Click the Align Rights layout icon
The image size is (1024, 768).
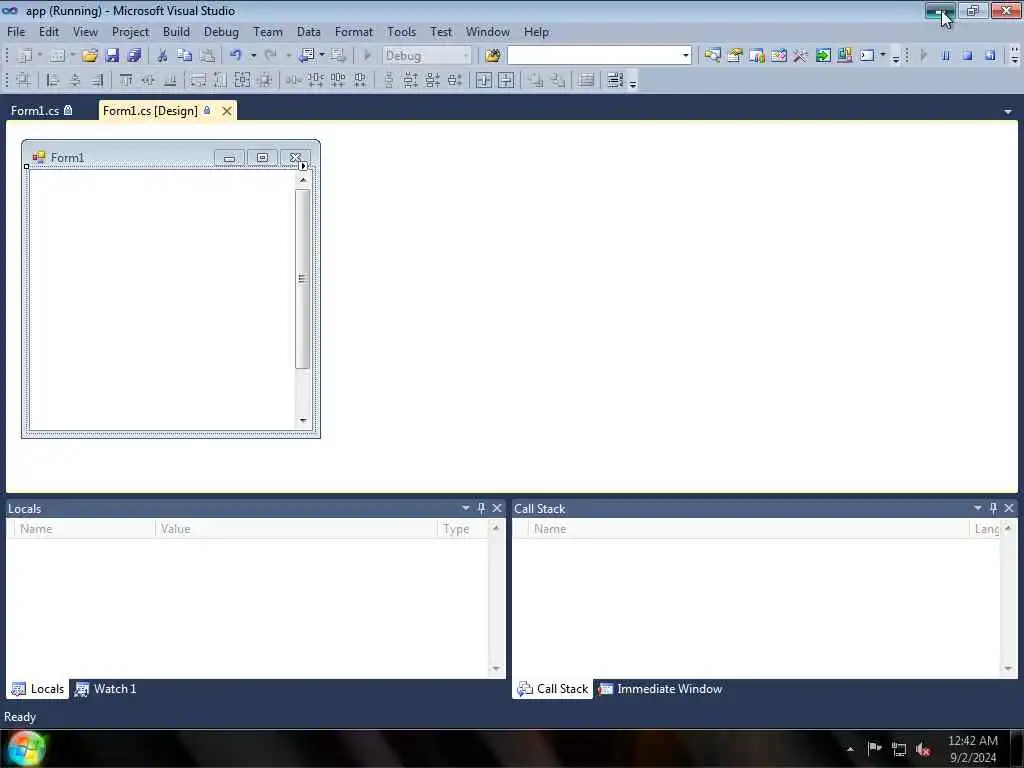click(x=97, y=80)
